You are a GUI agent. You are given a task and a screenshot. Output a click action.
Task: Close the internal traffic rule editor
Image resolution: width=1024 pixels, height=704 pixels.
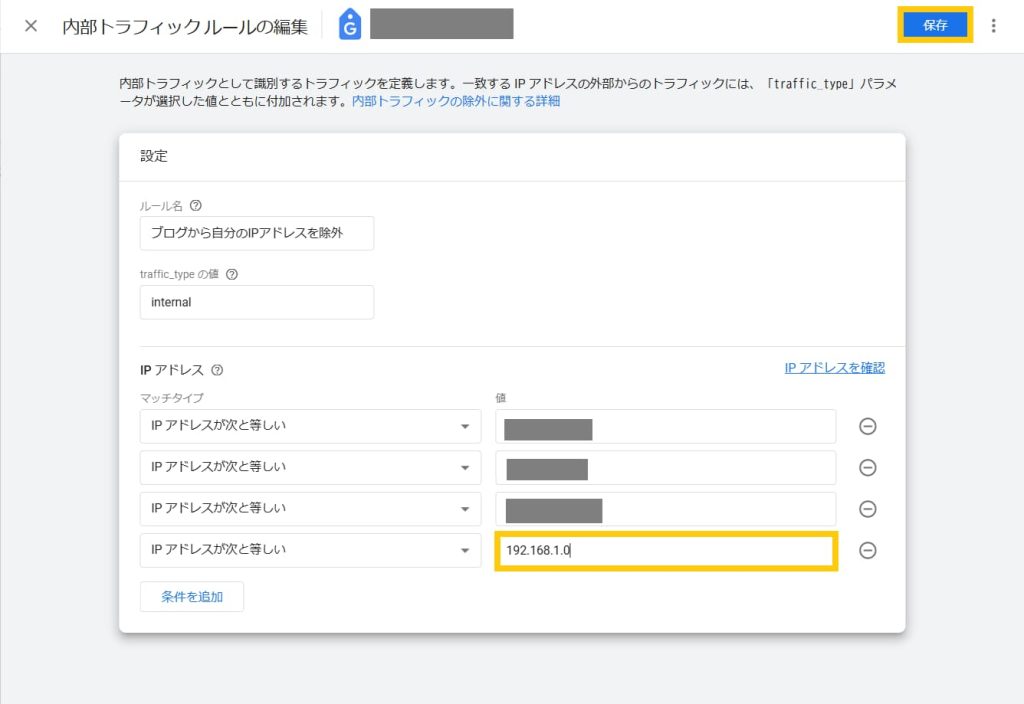[31, 26]
